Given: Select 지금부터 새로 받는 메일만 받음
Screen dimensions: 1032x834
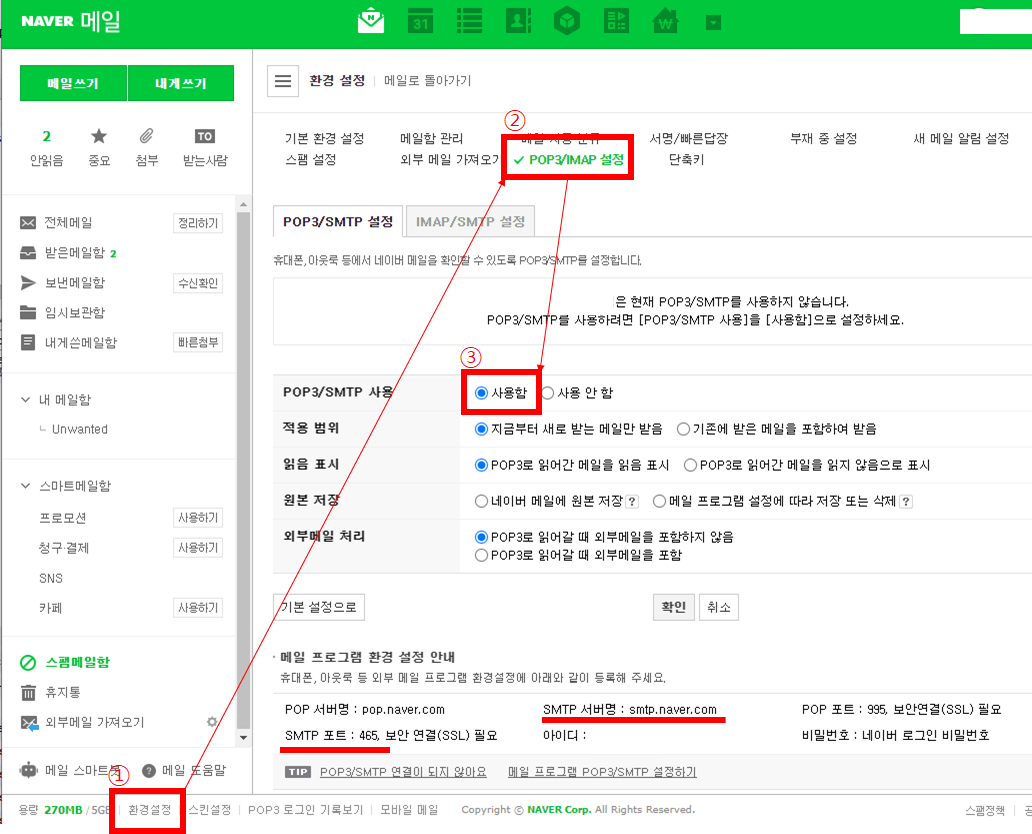Looking at the screenshot, I should (481, 429).
